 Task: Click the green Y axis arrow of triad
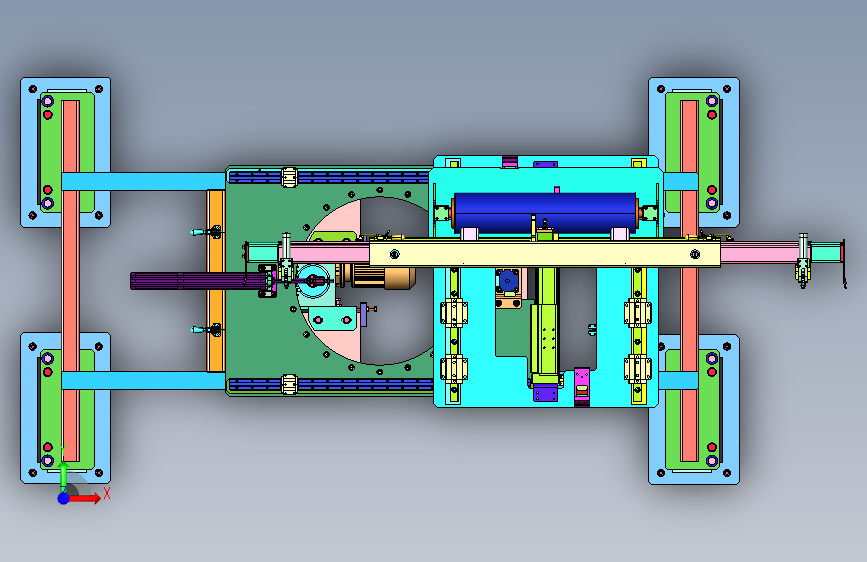64,473
